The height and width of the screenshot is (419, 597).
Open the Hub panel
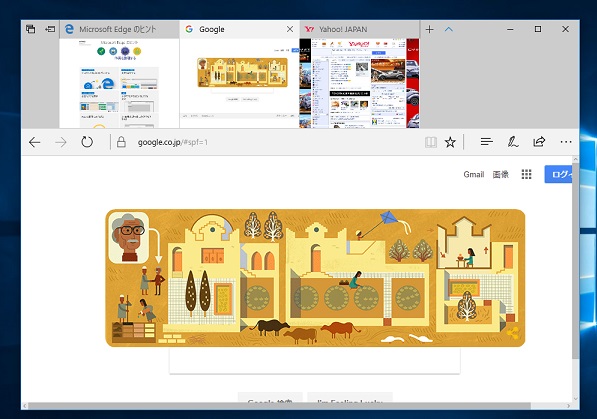tap(487, 142)
